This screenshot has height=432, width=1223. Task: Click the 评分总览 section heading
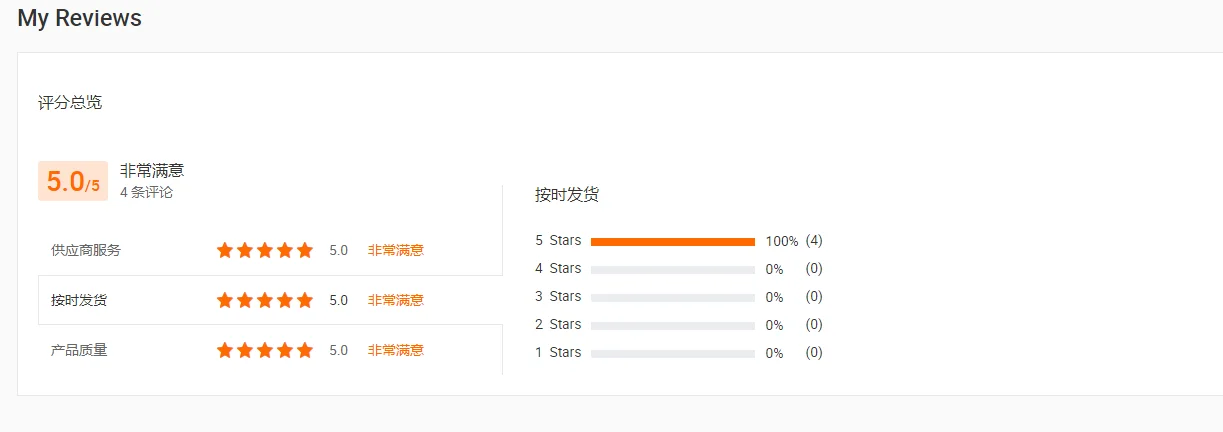[70, 102]
